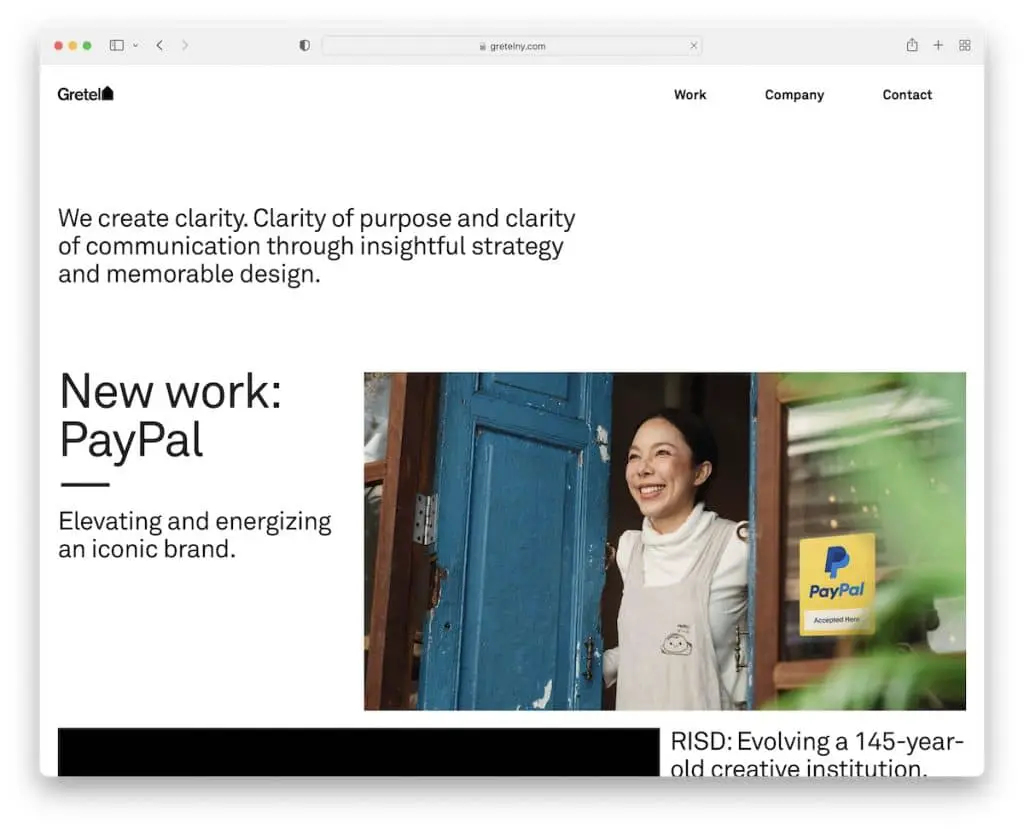
Task: Open the Company navigation item
Action: click(794, 95)
